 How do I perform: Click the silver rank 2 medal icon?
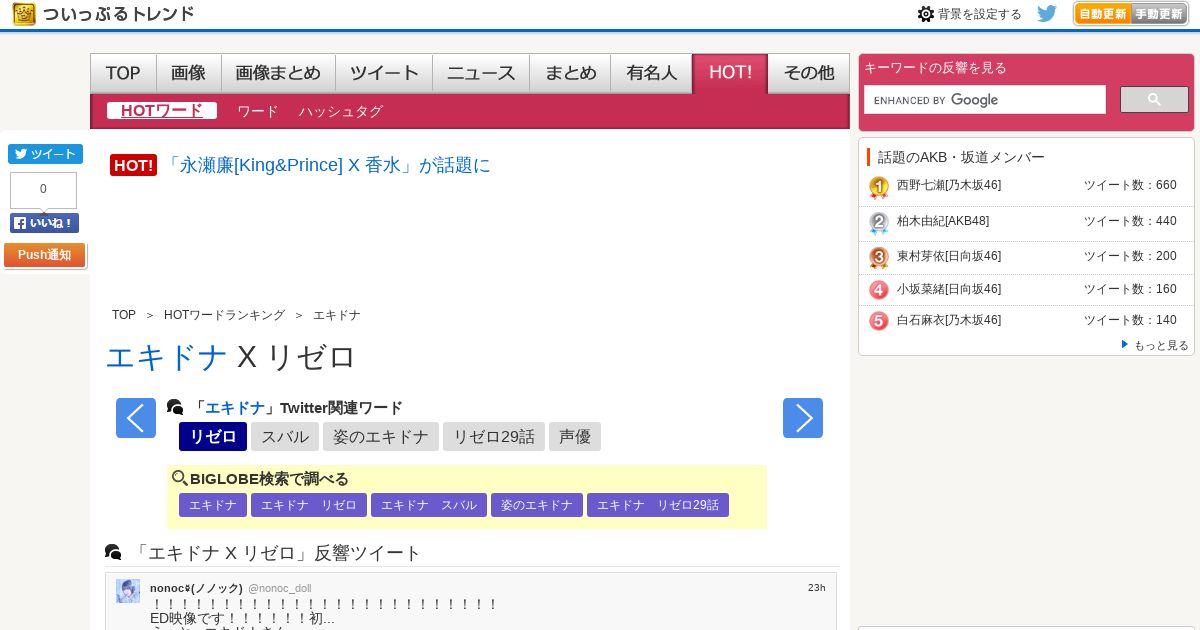pyautogui.click(x=879, y=223)
